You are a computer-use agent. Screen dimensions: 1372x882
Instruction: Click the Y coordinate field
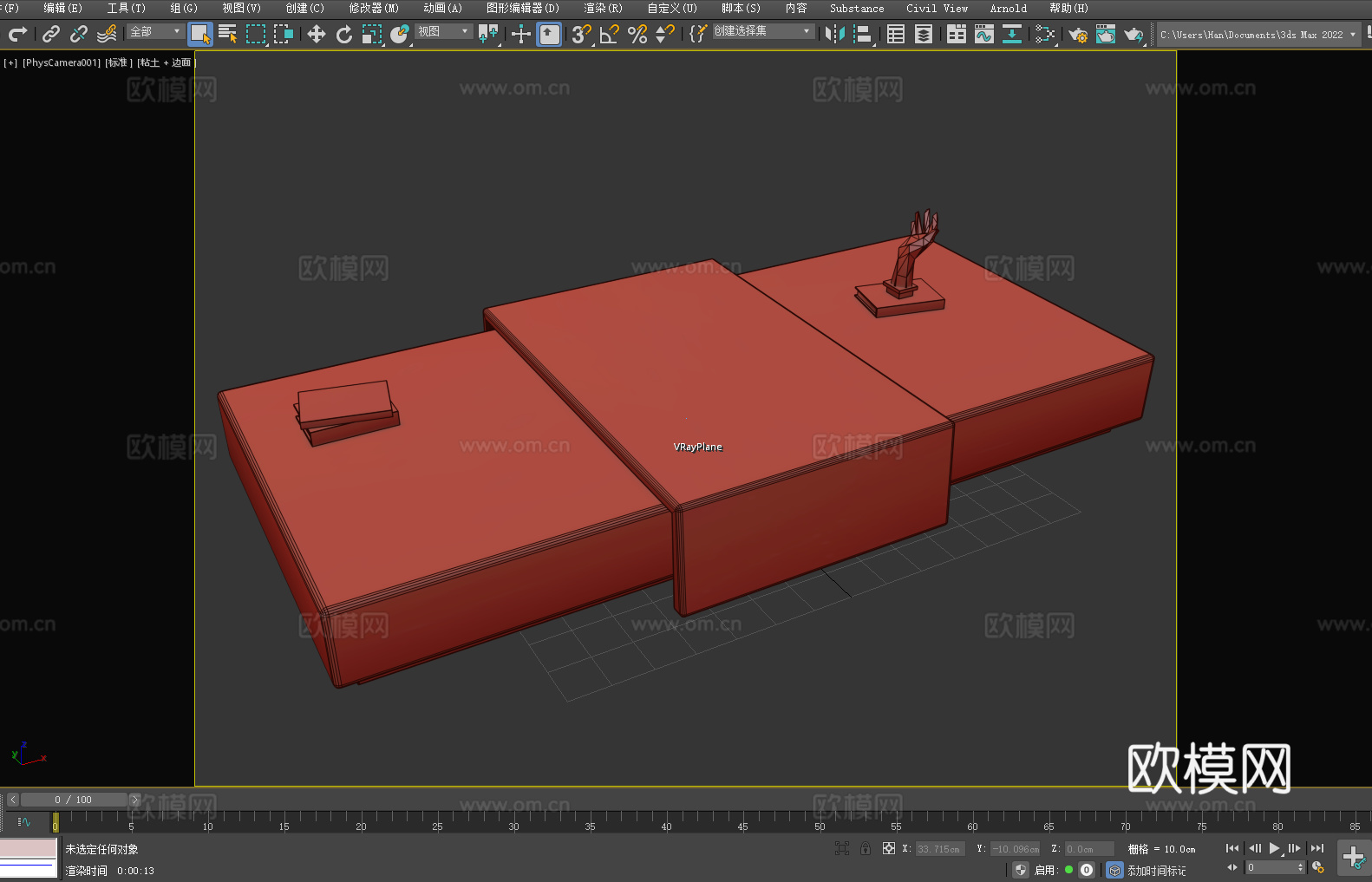(x=1015, y=849)
